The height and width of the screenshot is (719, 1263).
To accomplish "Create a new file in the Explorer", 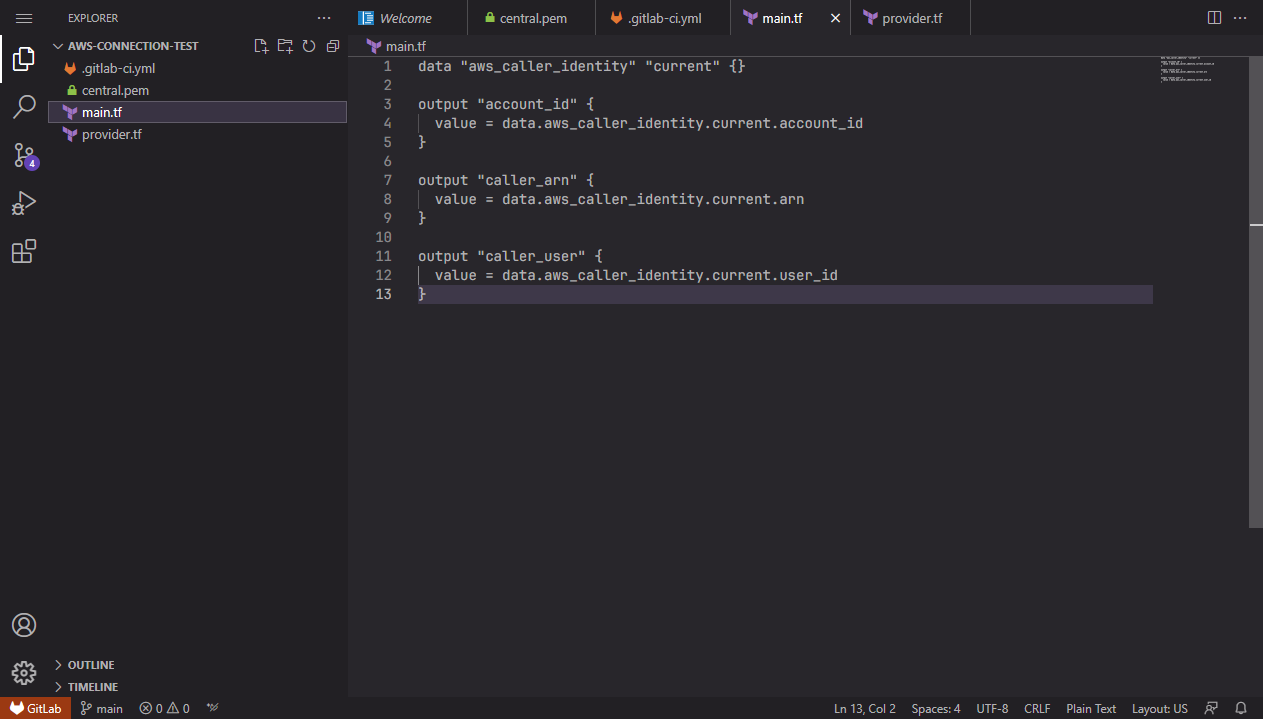I will click(261, 45).
